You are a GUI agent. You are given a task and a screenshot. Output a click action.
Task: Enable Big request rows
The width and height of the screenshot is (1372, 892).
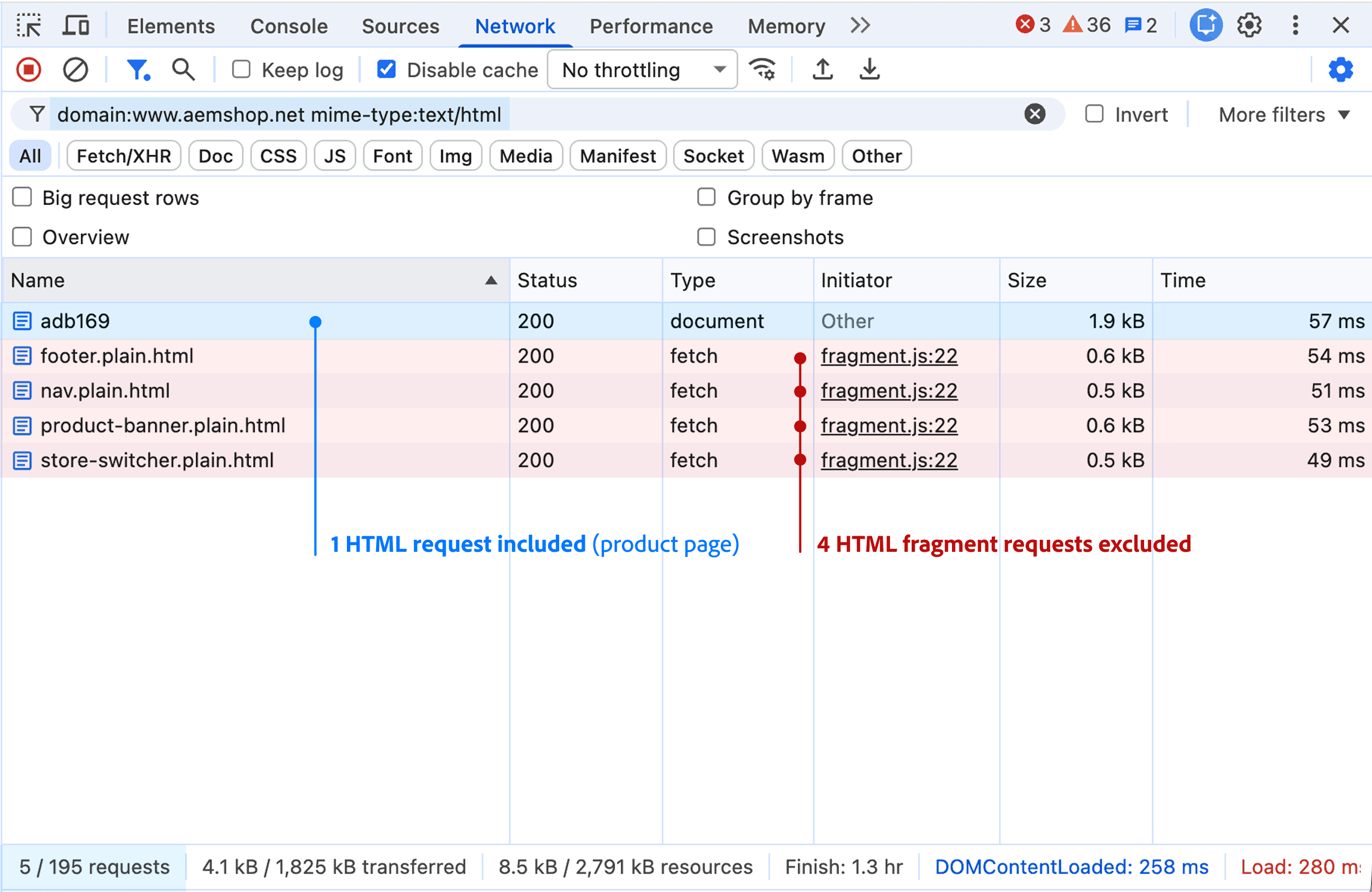(22, 198)
